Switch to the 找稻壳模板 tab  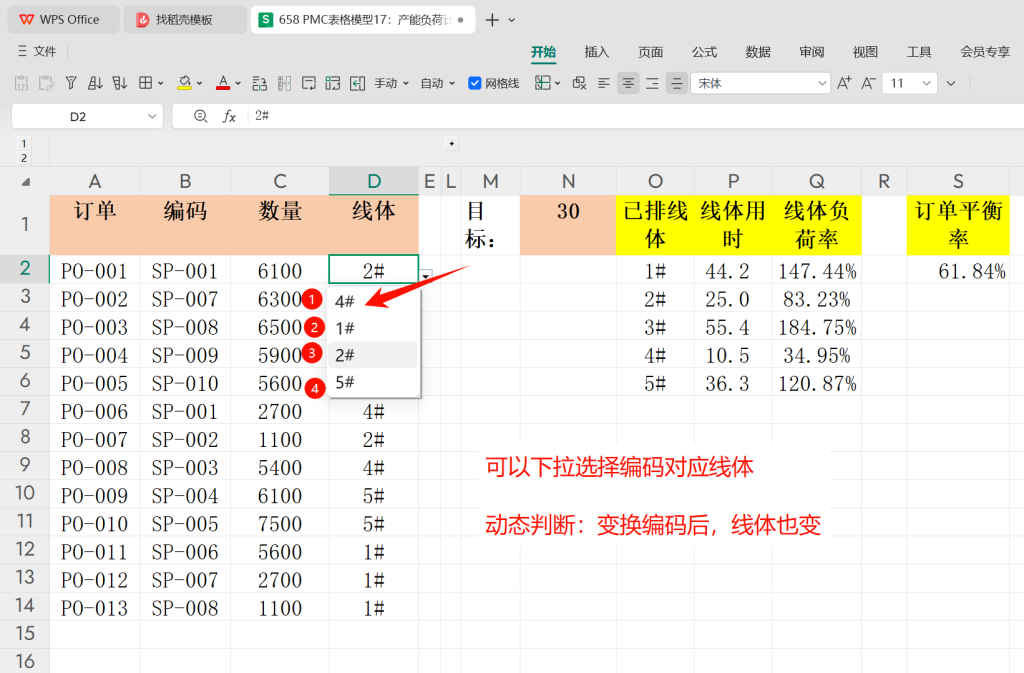[184, 20]
